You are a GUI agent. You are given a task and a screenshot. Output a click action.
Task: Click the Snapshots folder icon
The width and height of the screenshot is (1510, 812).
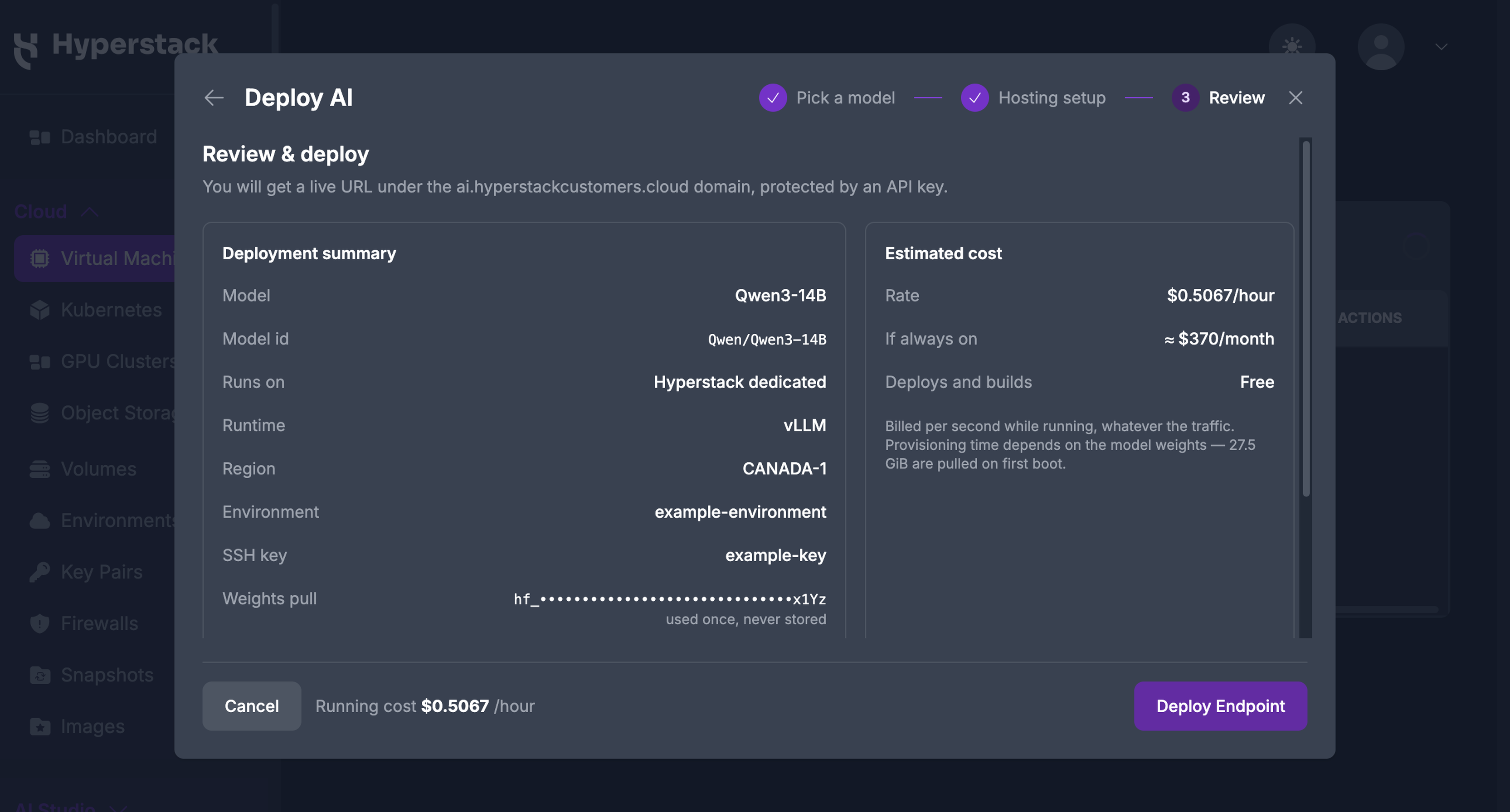point(40,675)
